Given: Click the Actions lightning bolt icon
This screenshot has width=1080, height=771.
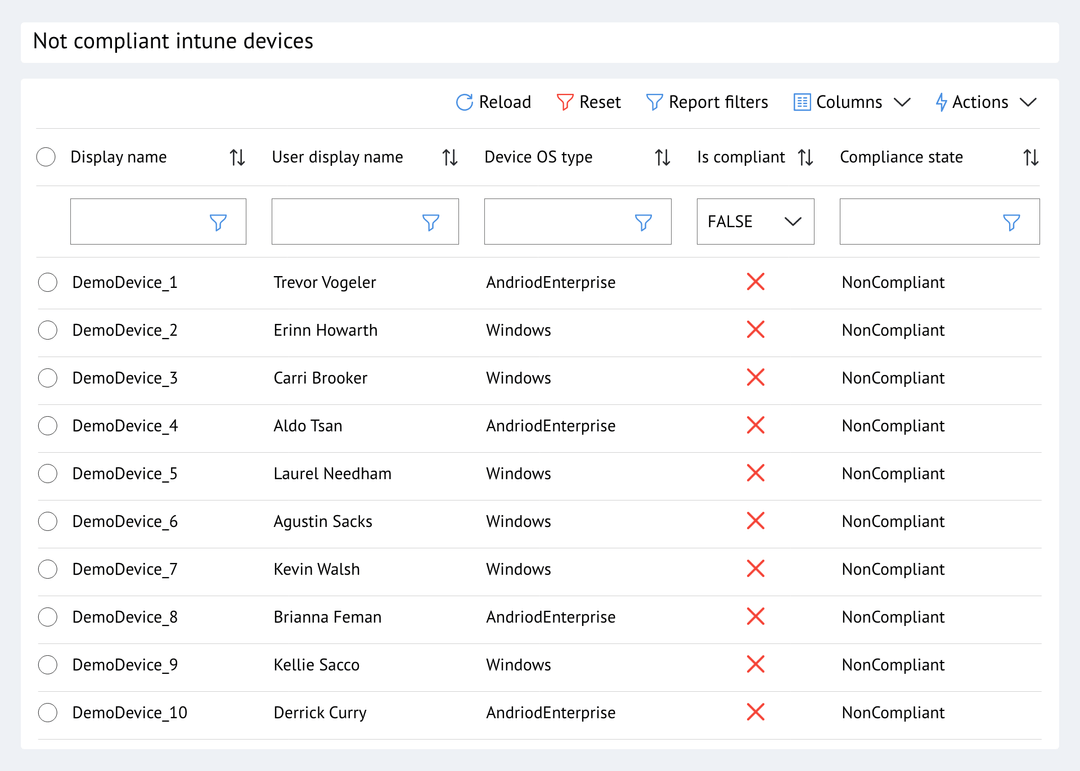Looking at the screenshot, I should click(939, 102).
